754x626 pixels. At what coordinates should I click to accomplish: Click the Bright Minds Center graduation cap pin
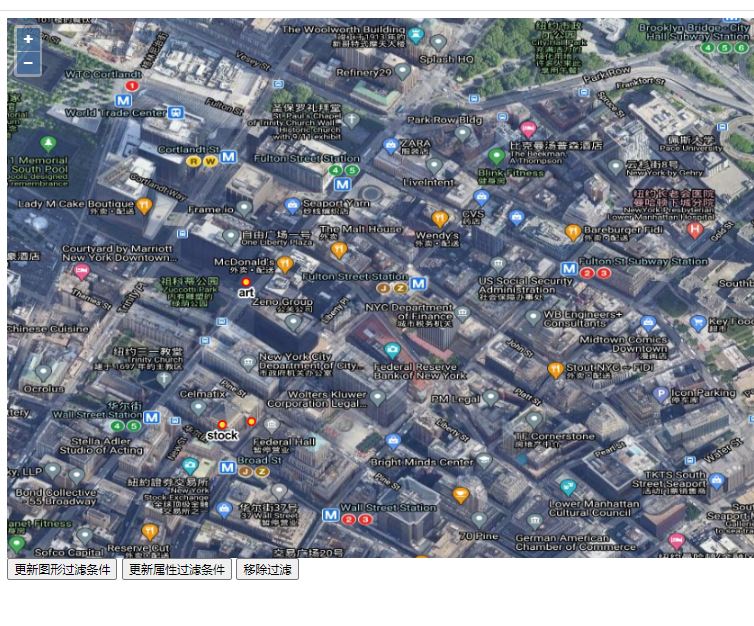(484, 461)
